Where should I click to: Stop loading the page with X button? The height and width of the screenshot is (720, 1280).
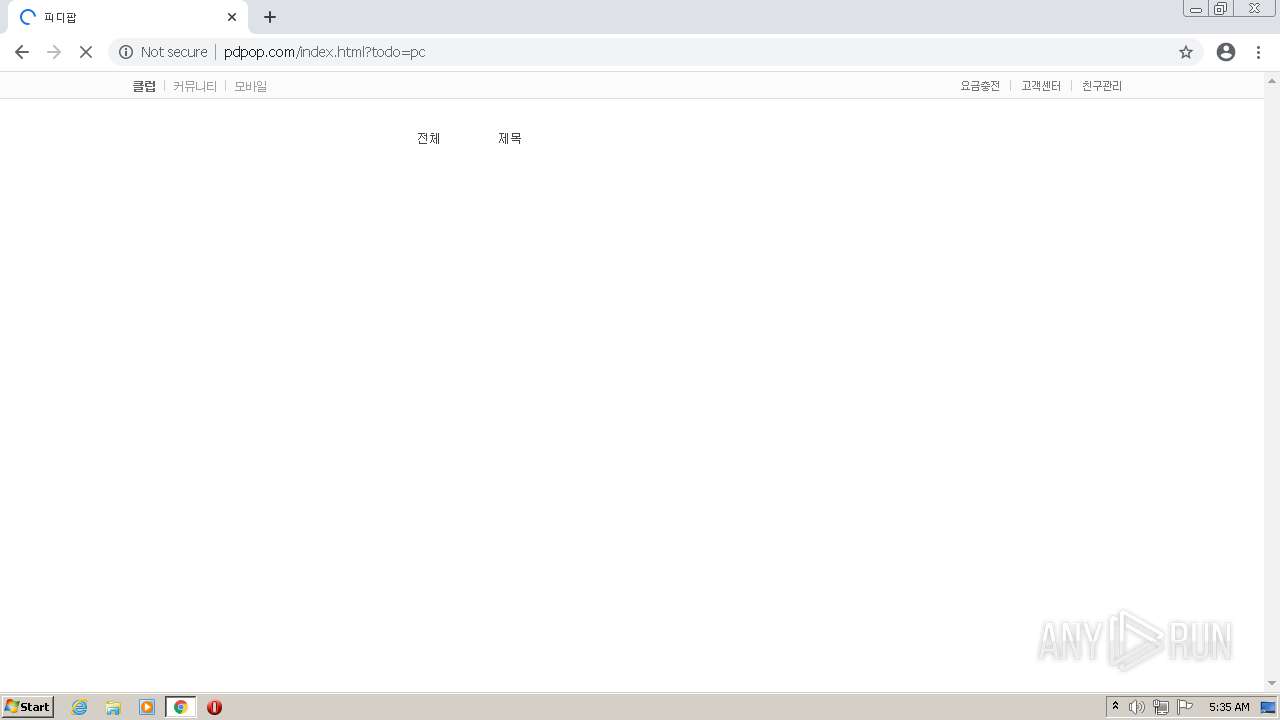point(86,52)
